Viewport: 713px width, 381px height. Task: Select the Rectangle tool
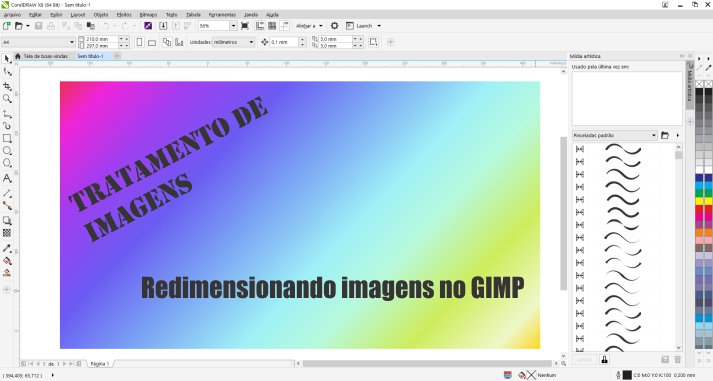pos(7,138)
